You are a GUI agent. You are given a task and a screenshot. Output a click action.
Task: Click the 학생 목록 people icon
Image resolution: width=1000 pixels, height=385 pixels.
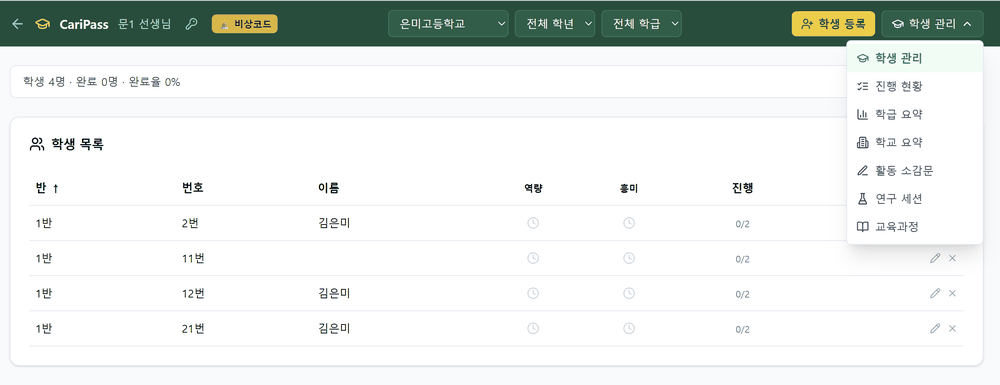[x=36, y=145]
